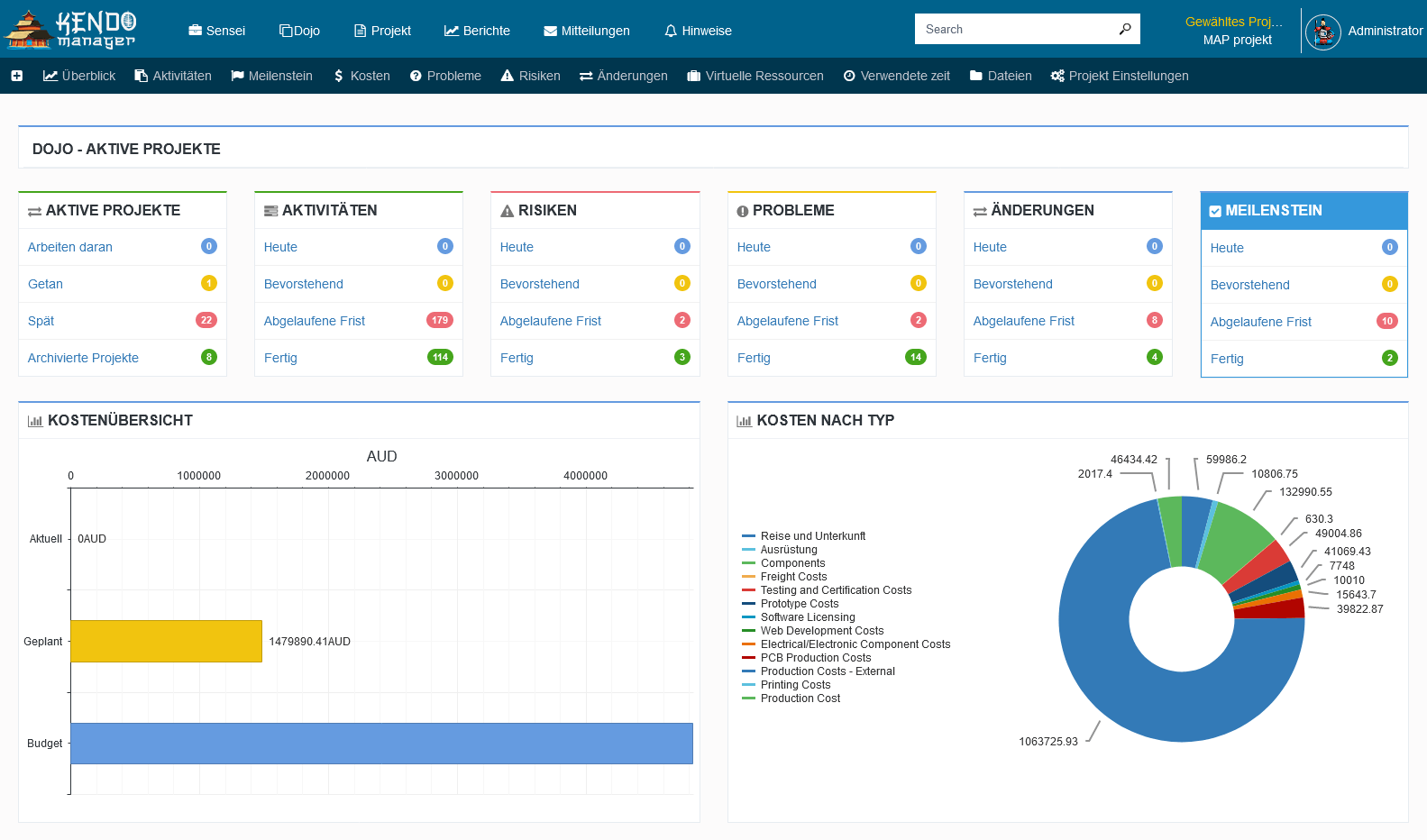This screenshot has height=840, width=1427.
Task: Open Archivierte Projekte
Action: (83, 358)
